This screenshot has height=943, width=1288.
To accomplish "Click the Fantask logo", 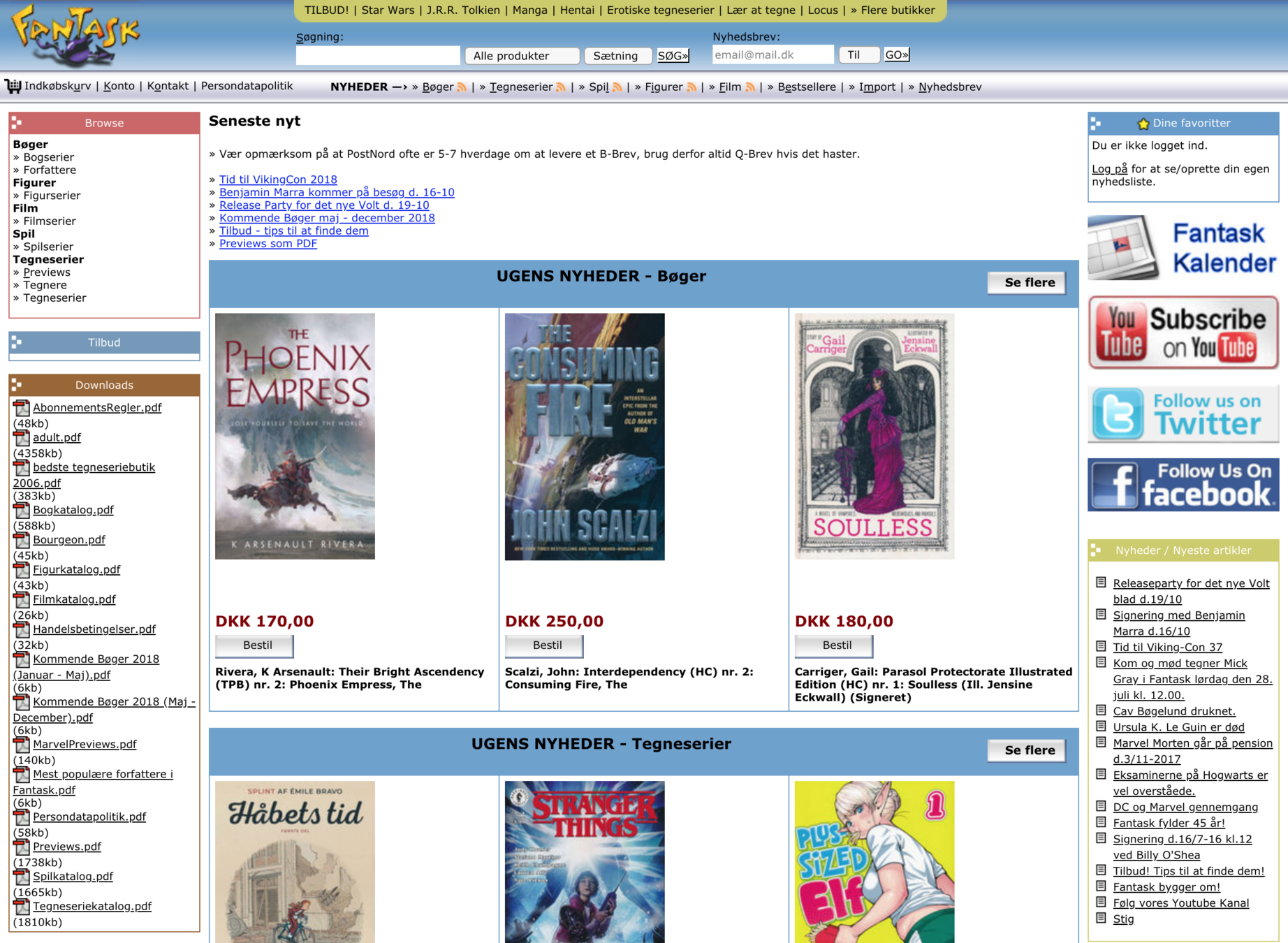I will point(75,35).
